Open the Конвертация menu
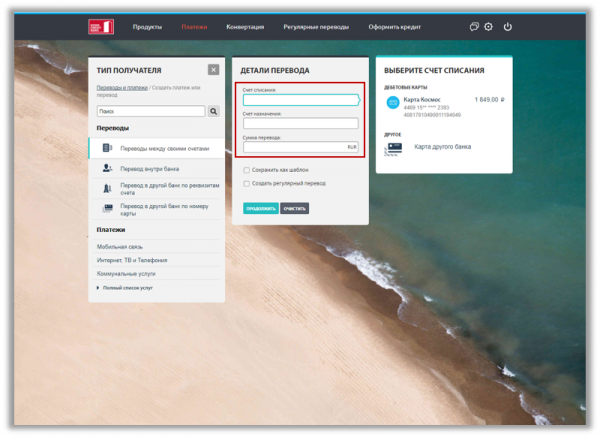The image size is (600, 437). coord(245,27)
